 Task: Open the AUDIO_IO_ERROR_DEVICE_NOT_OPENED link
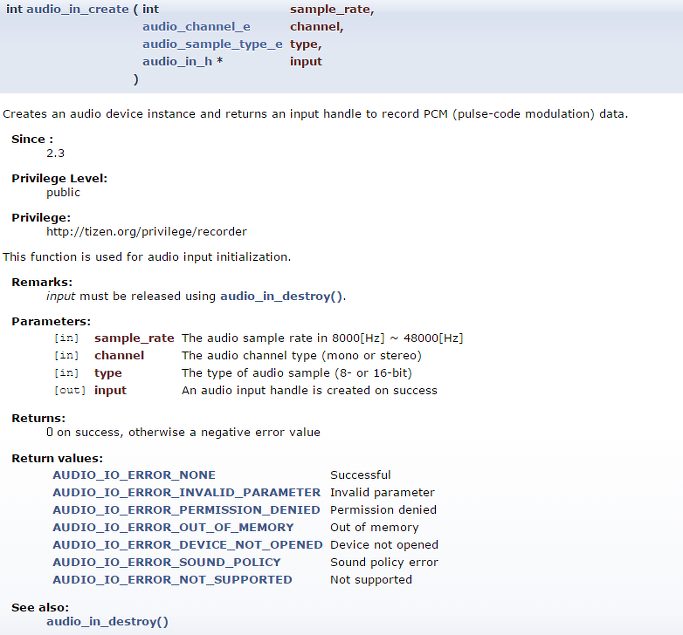coord(188,545)
